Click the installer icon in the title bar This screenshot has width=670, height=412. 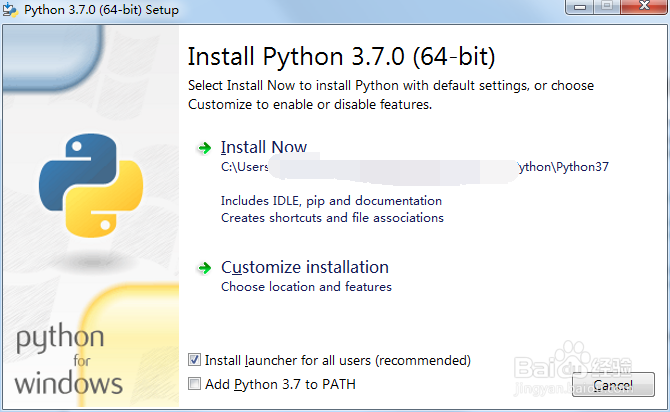11,10
